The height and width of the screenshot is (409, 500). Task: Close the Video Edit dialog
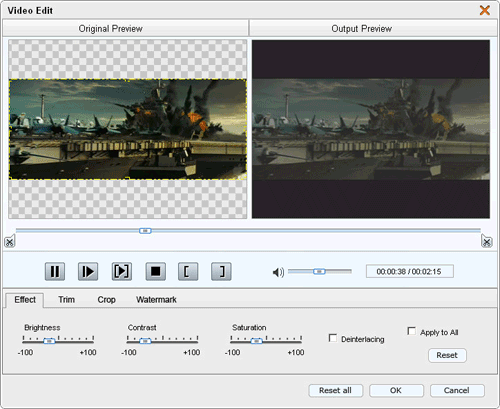(485, 10)
